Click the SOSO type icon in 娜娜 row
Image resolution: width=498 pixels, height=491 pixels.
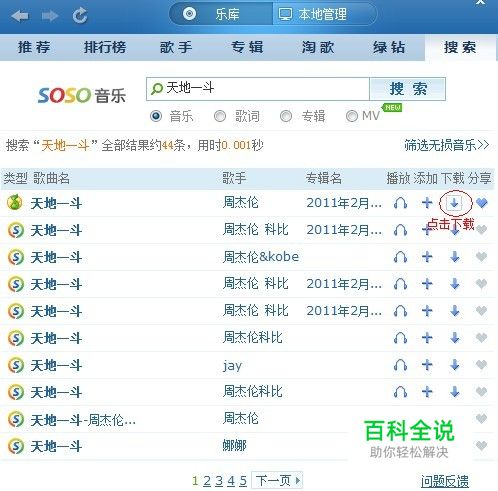[x=16, y=446]
